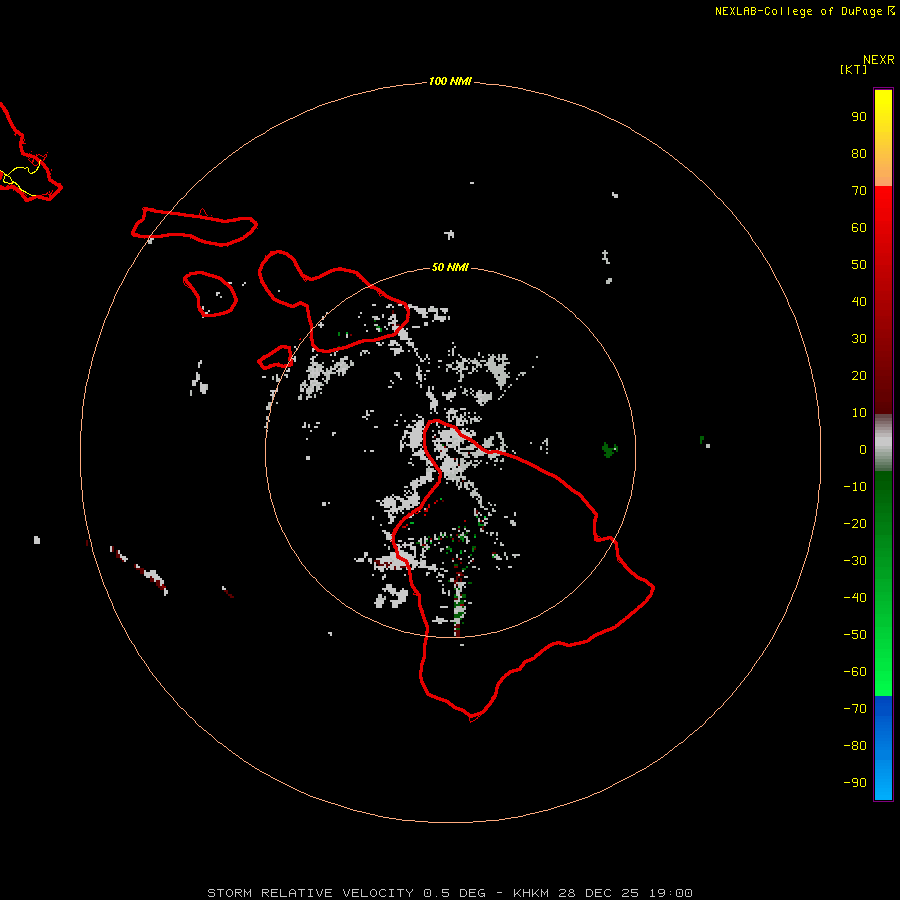The height and width of the screenshot is (900, 900).
Task: Click the blue segment of the color bar
Action: tap(883, 748)
